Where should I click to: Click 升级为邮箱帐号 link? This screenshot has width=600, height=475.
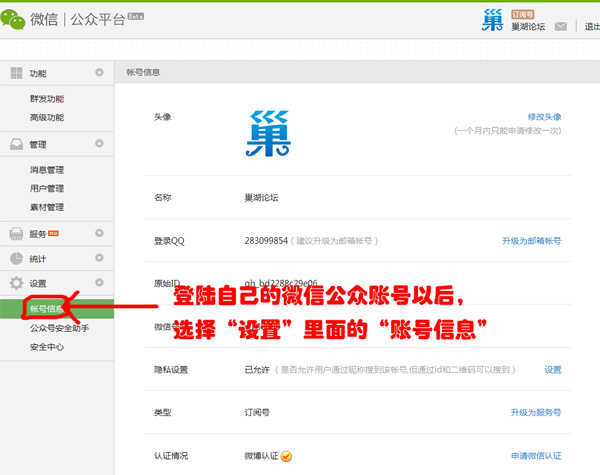click(x=532, y=241)
